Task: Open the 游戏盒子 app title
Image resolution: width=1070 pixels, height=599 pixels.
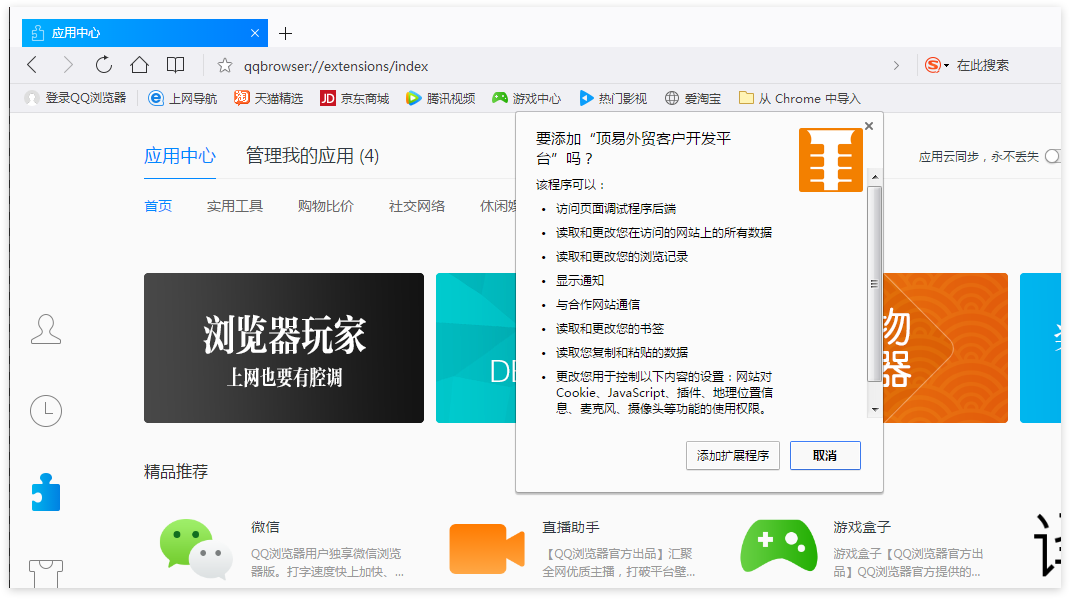Action: pos(862,527)
